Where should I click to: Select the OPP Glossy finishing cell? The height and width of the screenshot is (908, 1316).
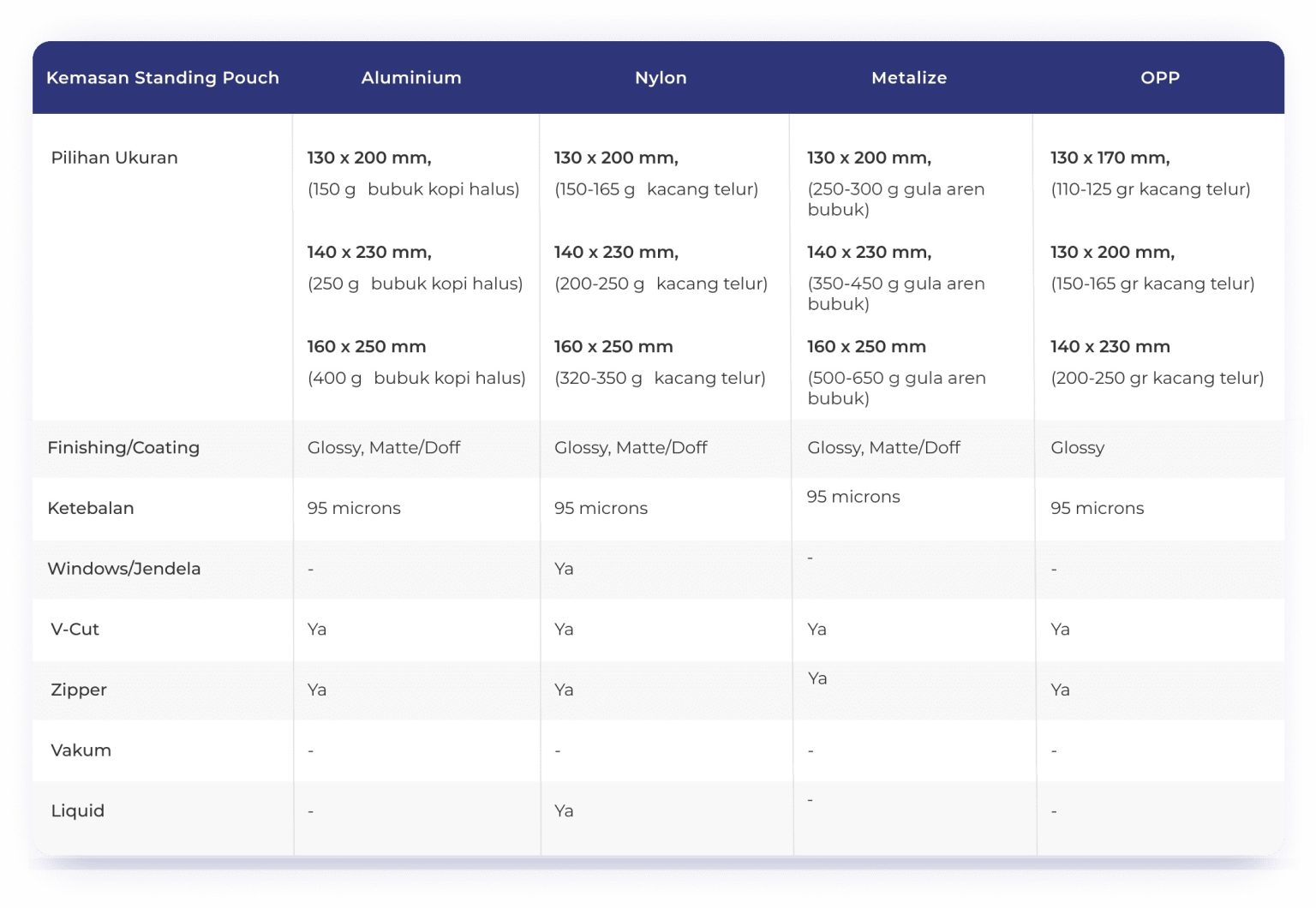1078,447
